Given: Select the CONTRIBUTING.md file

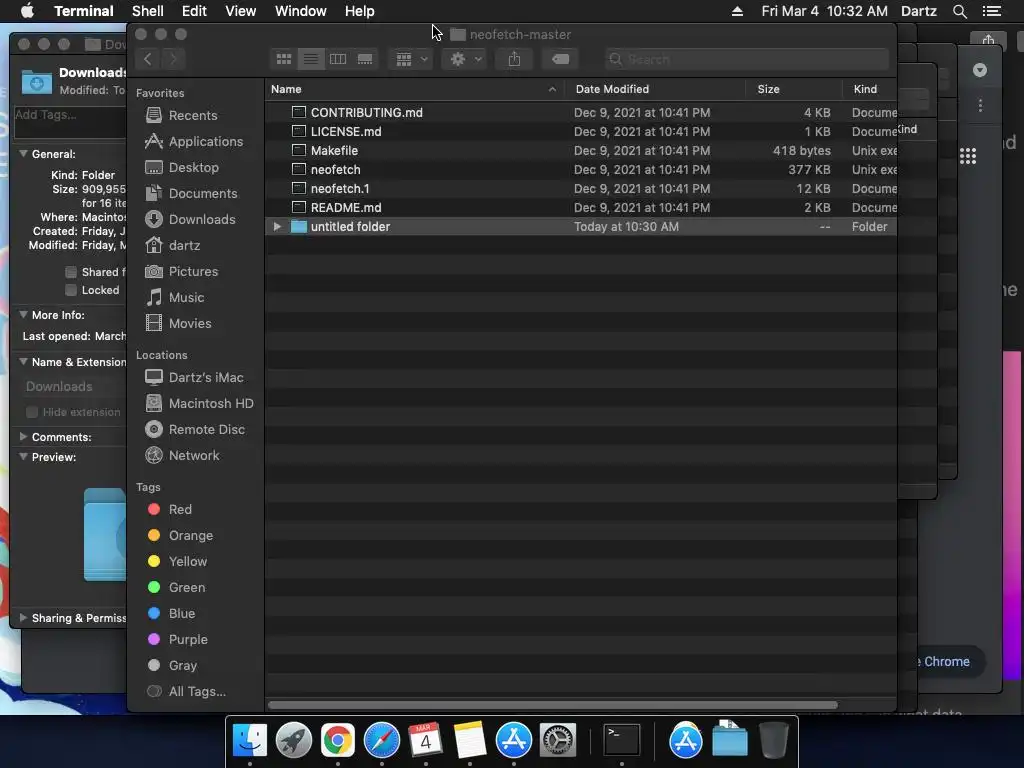Looking at the screenshot, I should pos(581,113).
